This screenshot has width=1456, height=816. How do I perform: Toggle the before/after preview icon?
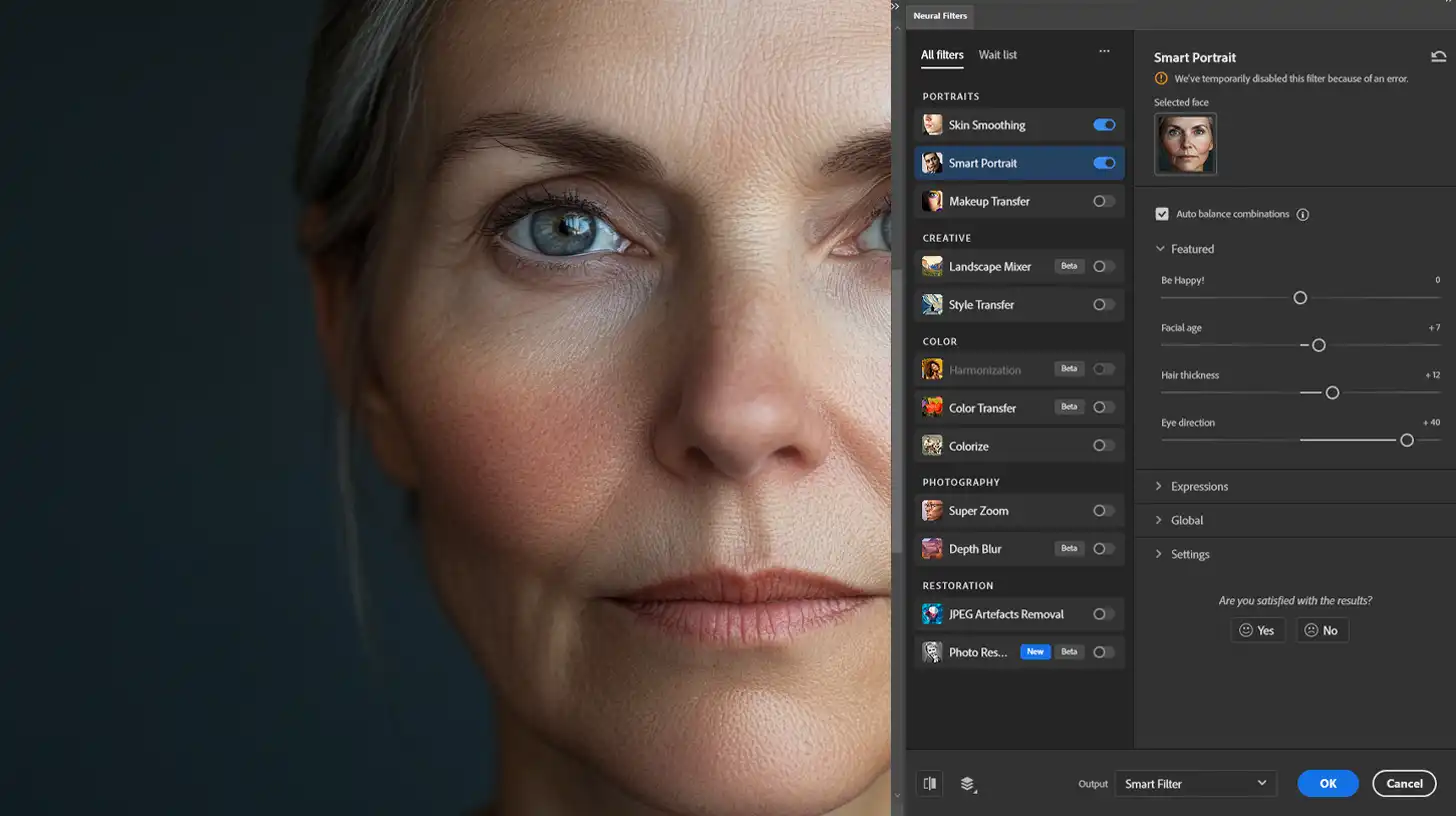pyautogui.click(x=929, y=784)
